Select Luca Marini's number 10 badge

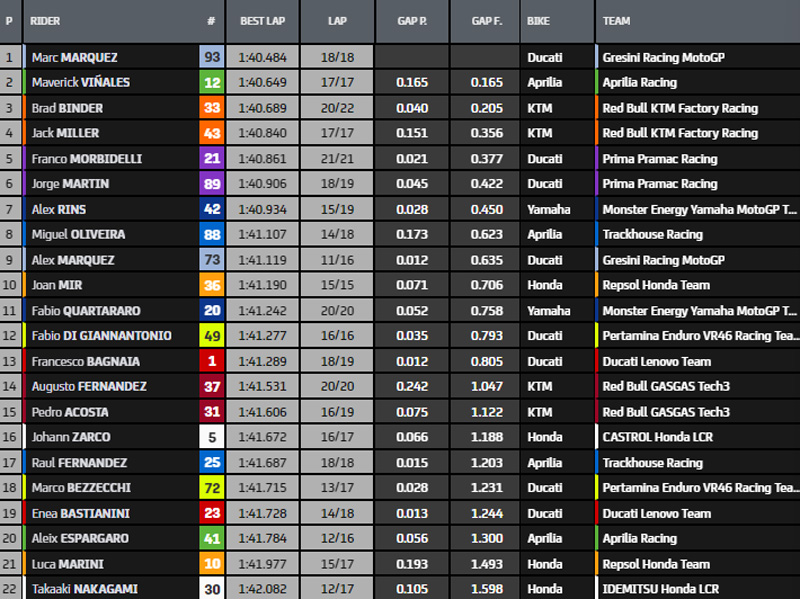(211, 564)
